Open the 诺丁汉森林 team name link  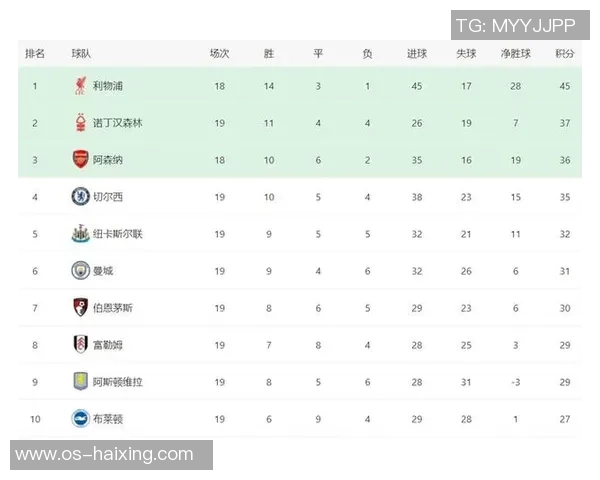point(117,123)
